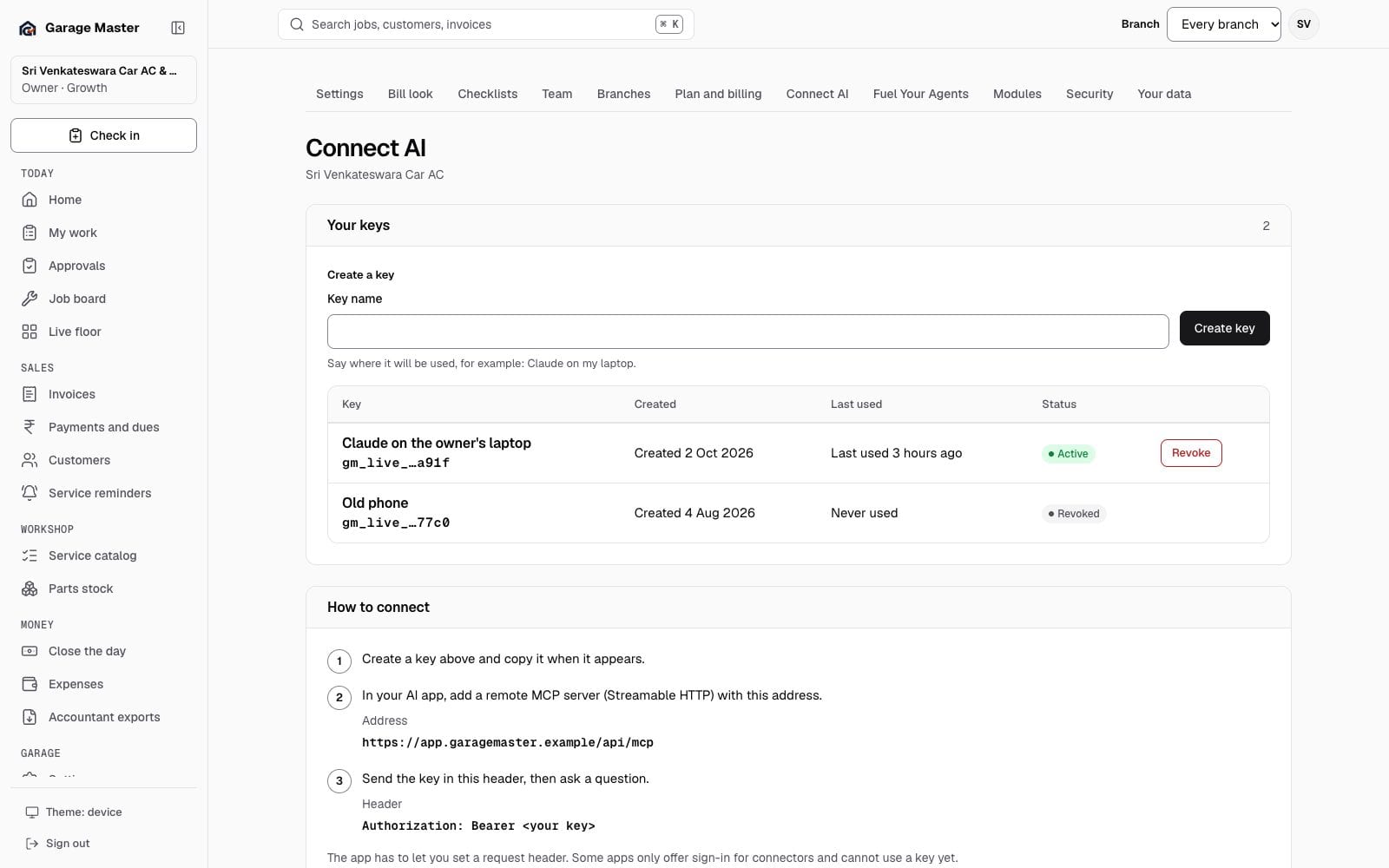Click the Parts stock boxes icon

tap(30, 589)
